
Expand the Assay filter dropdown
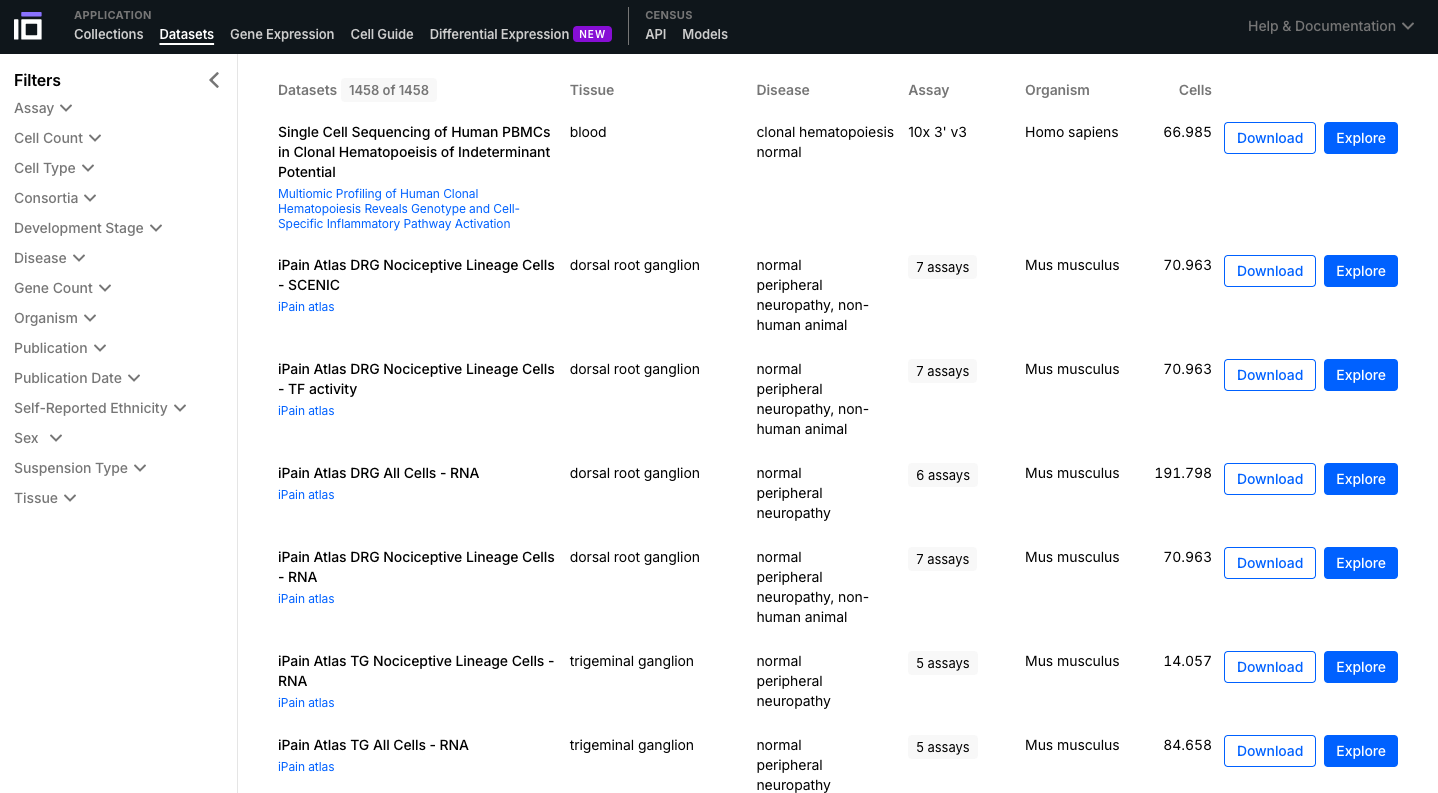43,108
